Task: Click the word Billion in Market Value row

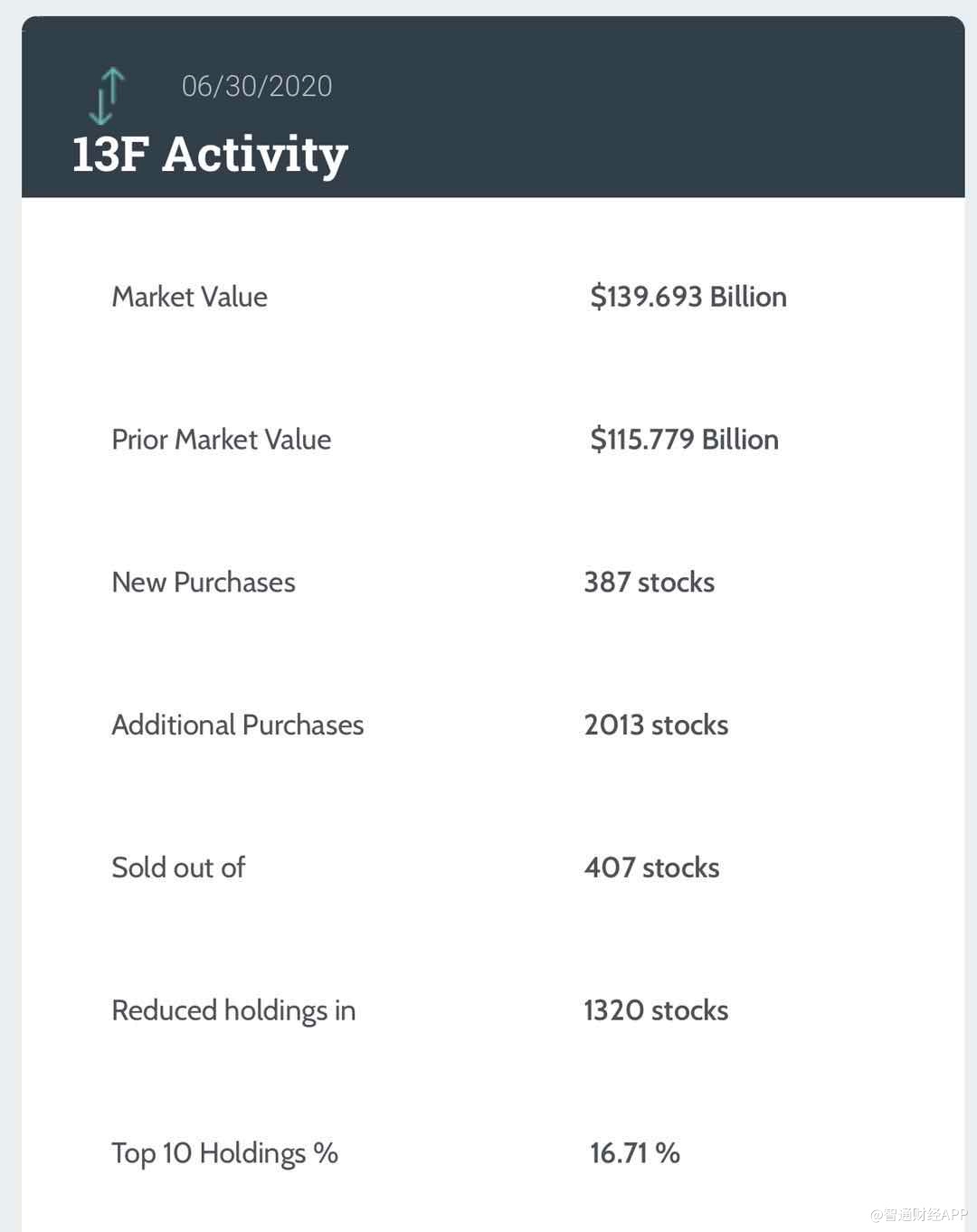Action: pyautogui.click(x=748, y=297)
